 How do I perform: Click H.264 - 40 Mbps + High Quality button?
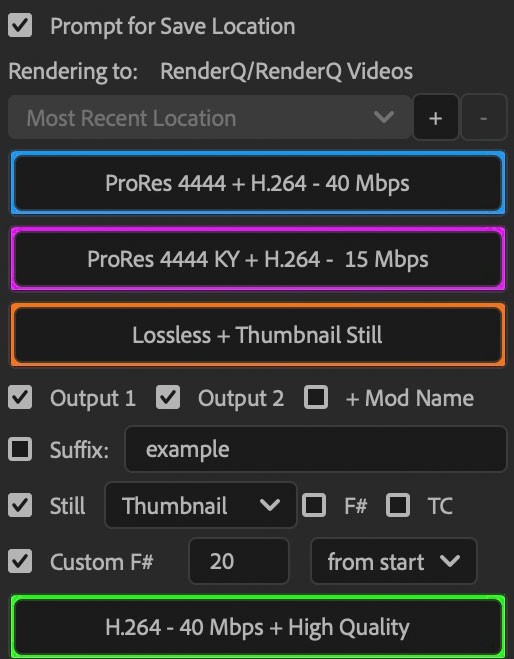click(x=257, y=627)
